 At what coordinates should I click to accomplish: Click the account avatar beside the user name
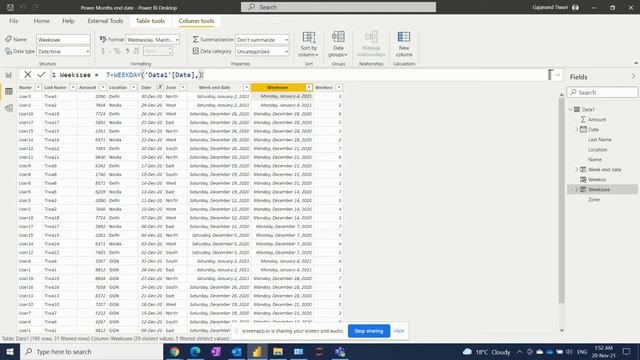576,7
